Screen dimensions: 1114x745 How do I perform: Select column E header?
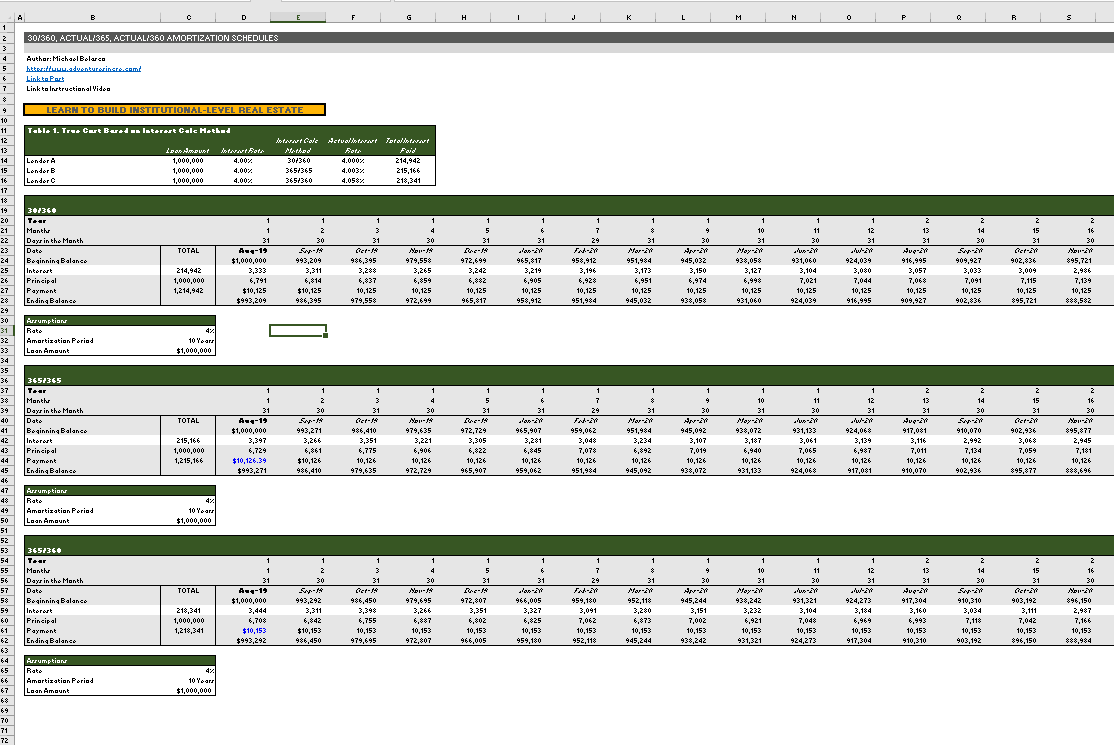point(297,16)
